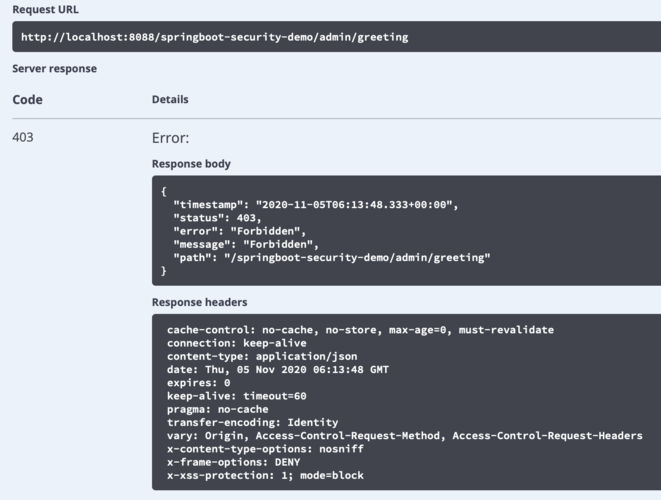Select the keep-alive: timeout=60 header
Image resolution: width=661 pixels, height=500 pixels.
pos(236,396)
